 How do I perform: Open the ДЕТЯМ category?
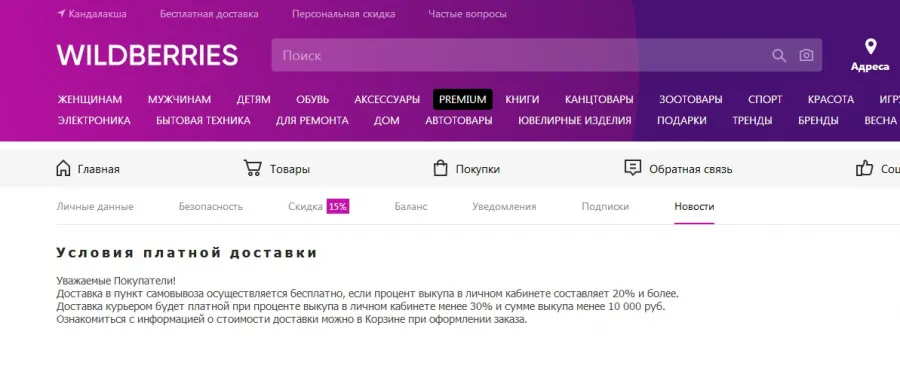(254, 99)
